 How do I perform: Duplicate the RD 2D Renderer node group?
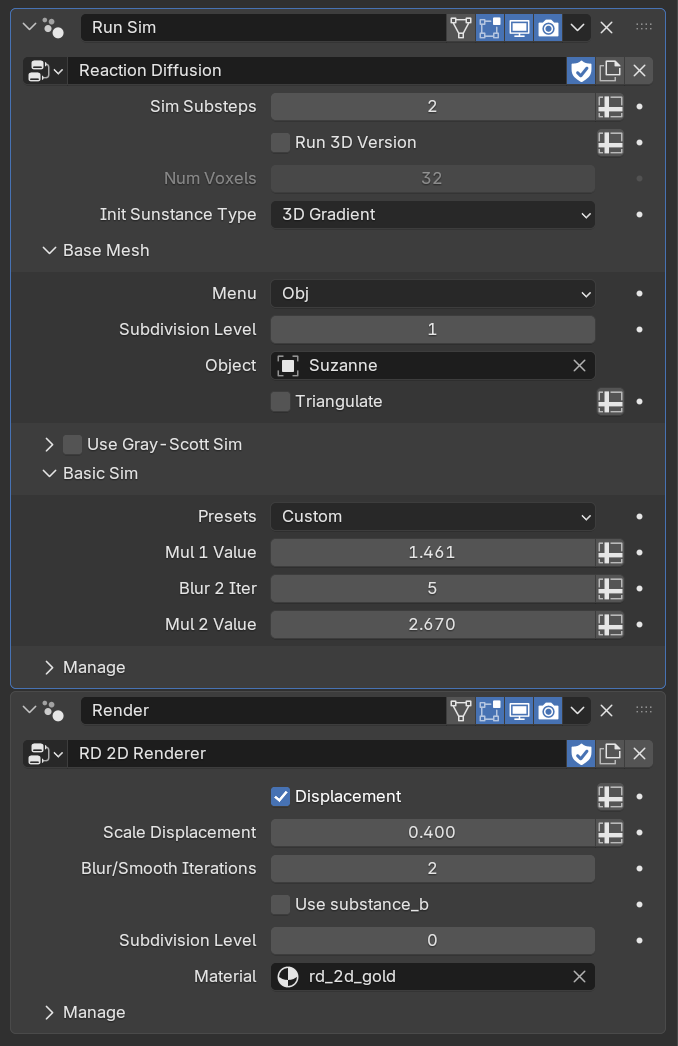coord(610,754)
